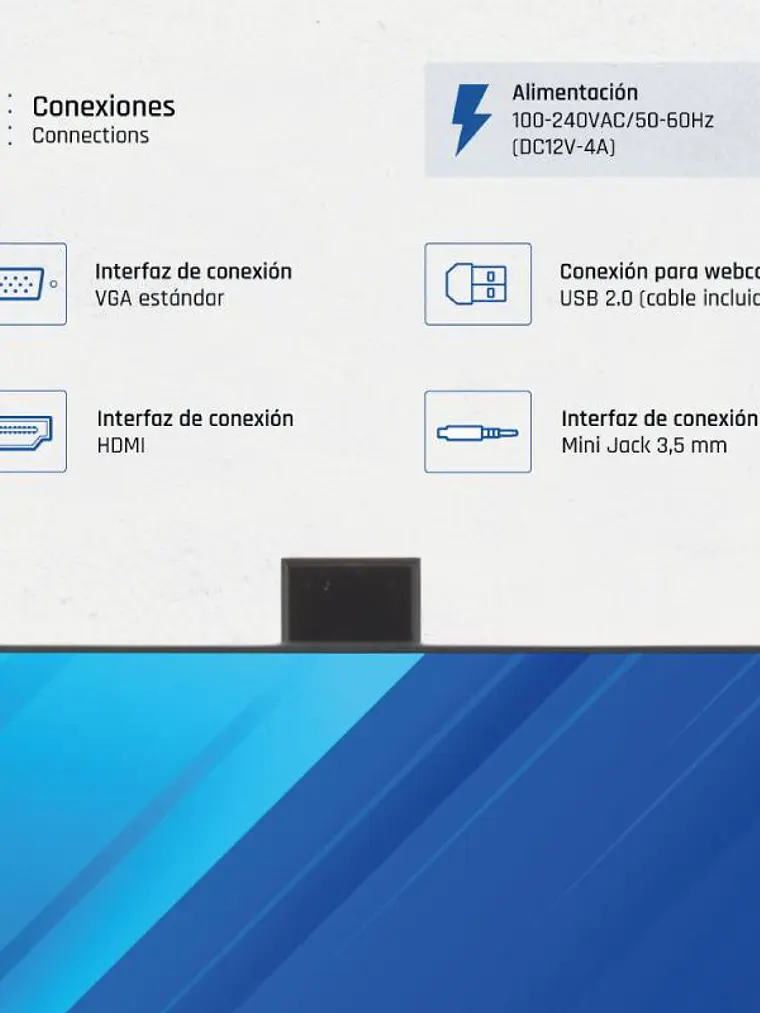Click 'Interfaz de conexión' above Mini Jack
Viewport: 760px width, 1013px height.
[x=659, y=419]
